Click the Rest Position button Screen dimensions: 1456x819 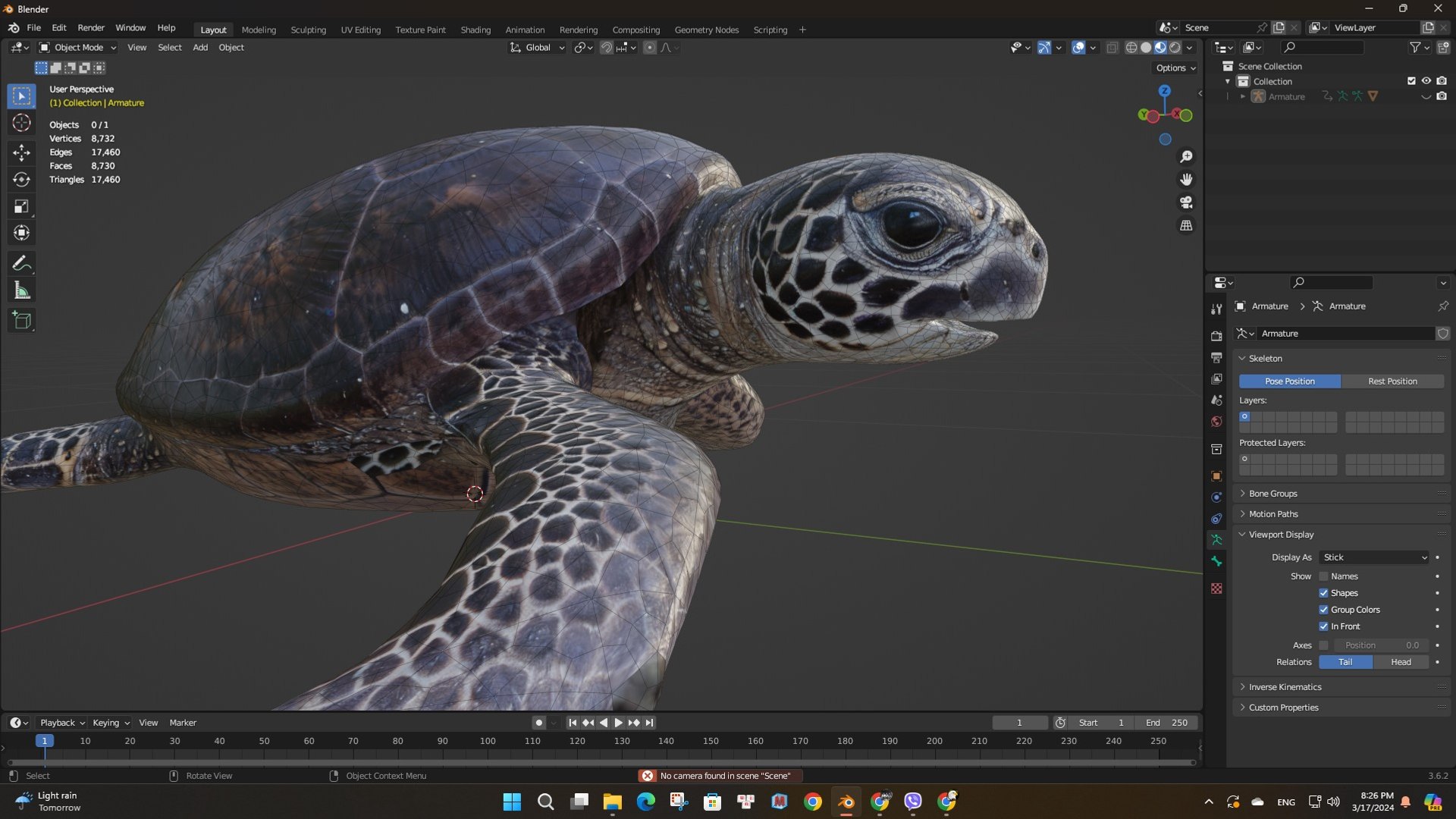[x=1392, y=381]
